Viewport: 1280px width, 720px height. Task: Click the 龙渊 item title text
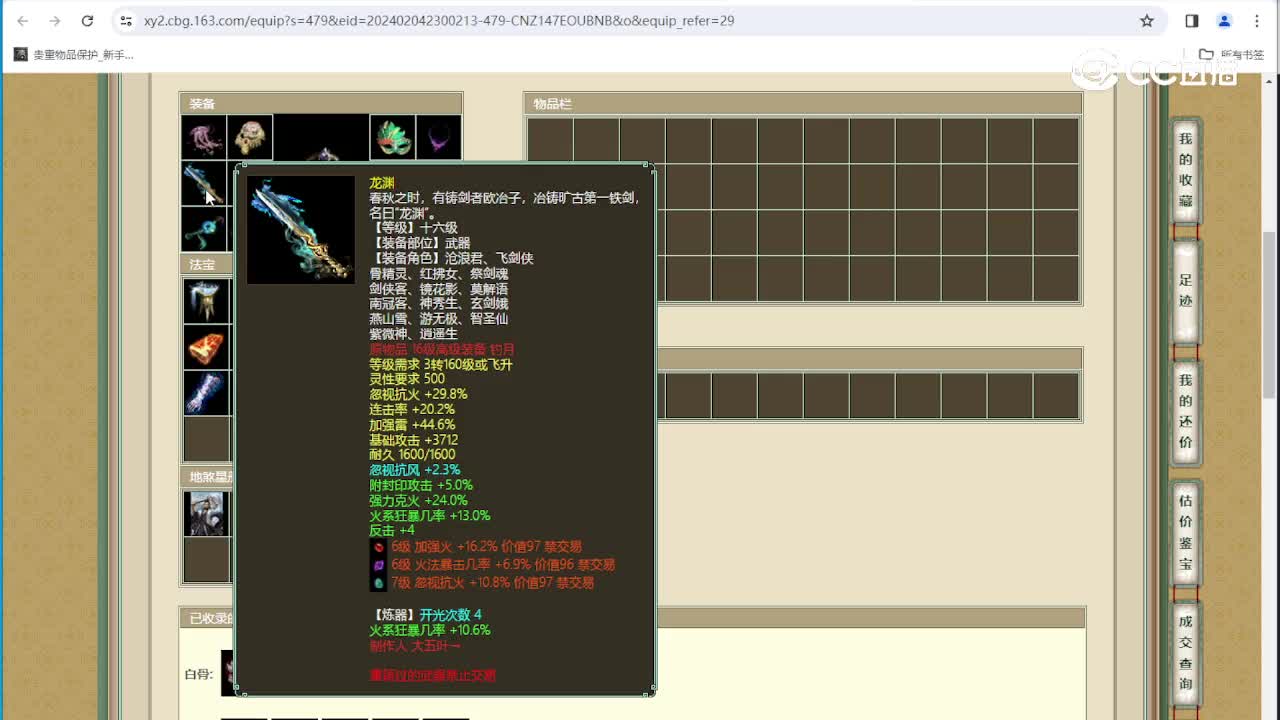(382, 184)
